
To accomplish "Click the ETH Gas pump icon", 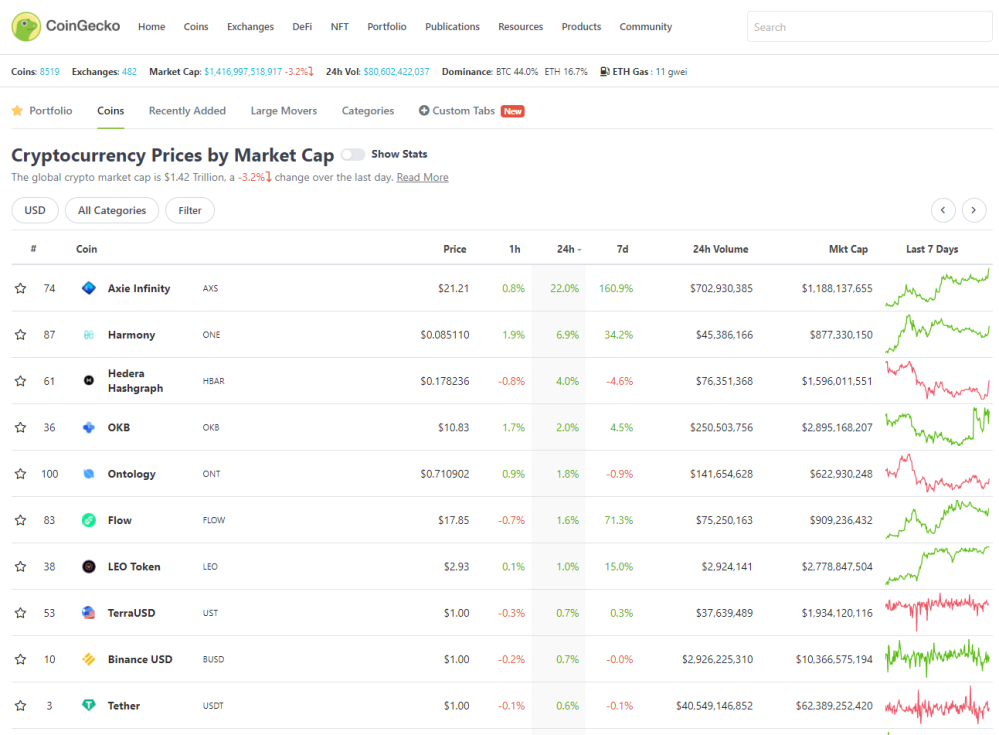I will (605, 71).
